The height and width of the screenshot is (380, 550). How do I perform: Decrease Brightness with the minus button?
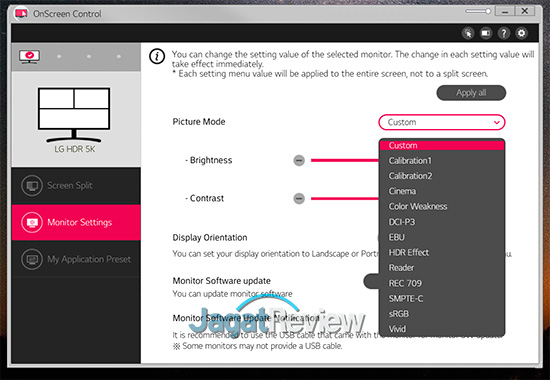[299, 161]
